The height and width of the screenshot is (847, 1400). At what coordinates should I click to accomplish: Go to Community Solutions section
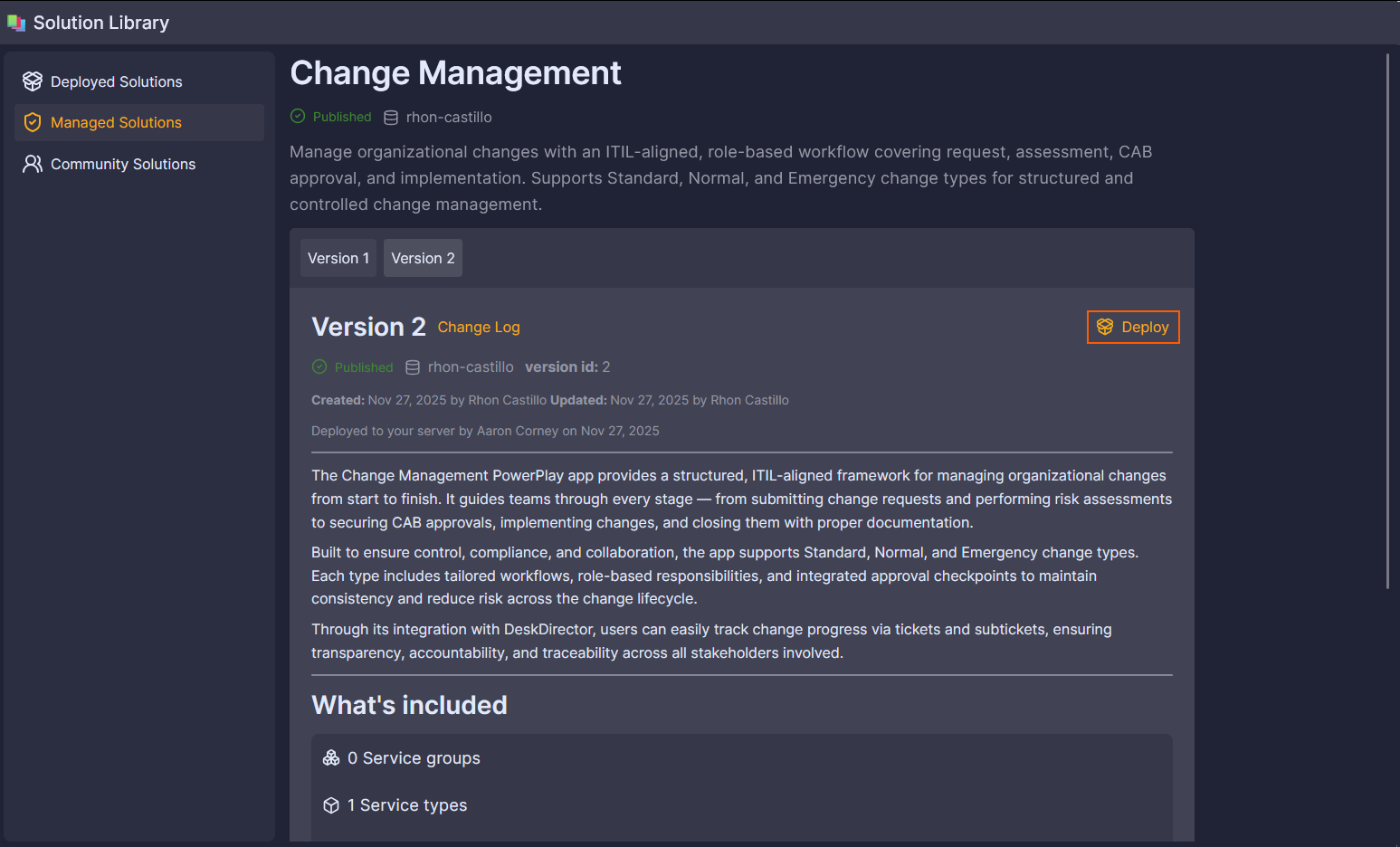pyautogui.click(x=123, y=164)
